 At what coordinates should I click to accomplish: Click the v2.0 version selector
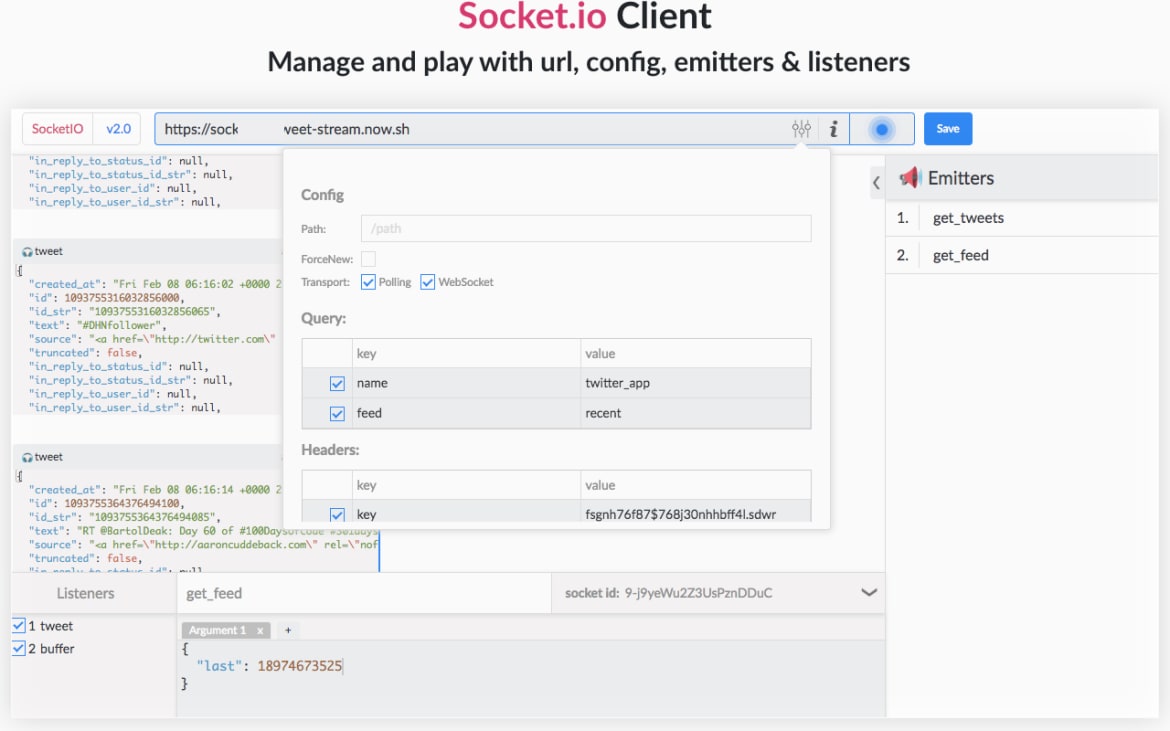coord(118,128)
